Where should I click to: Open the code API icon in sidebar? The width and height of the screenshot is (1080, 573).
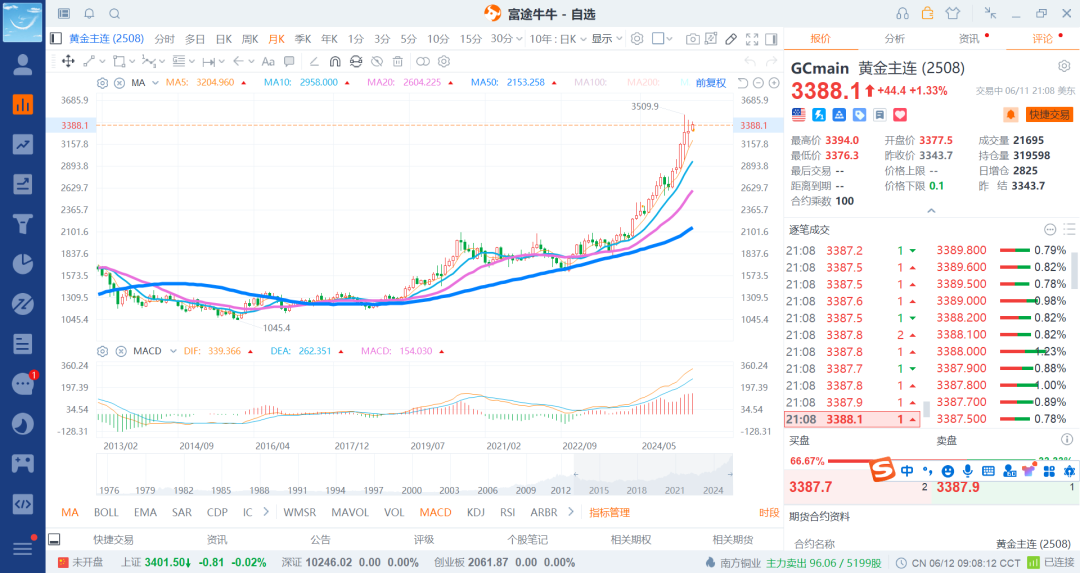click(x=23, y=503)
